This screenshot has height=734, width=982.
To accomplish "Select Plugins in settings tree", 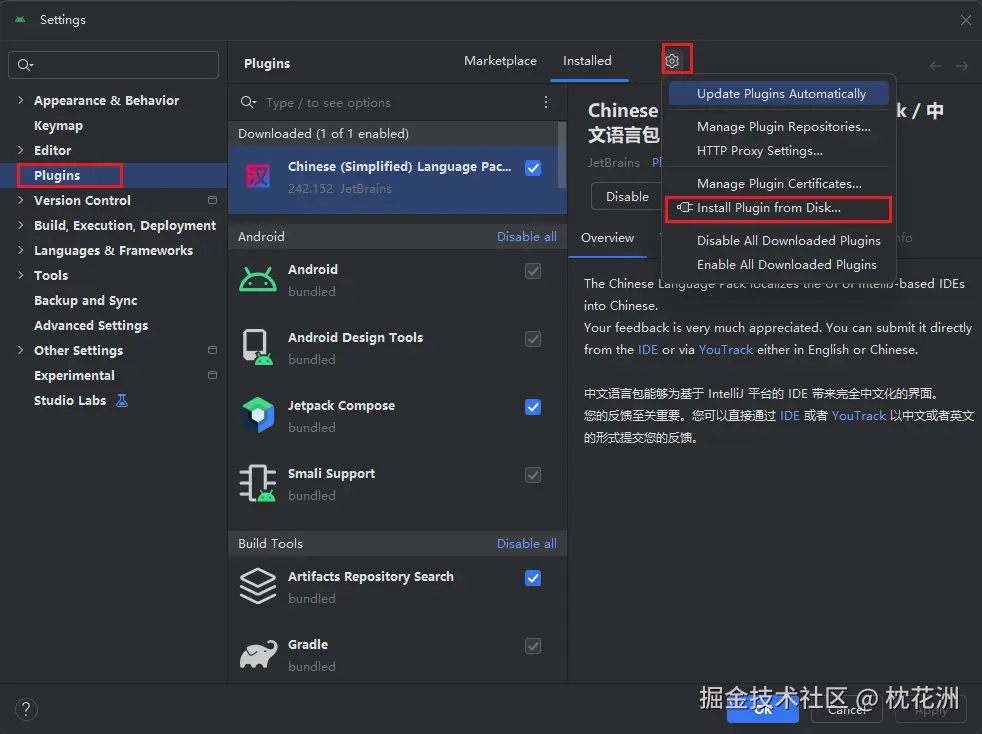I will pos(113,175).
